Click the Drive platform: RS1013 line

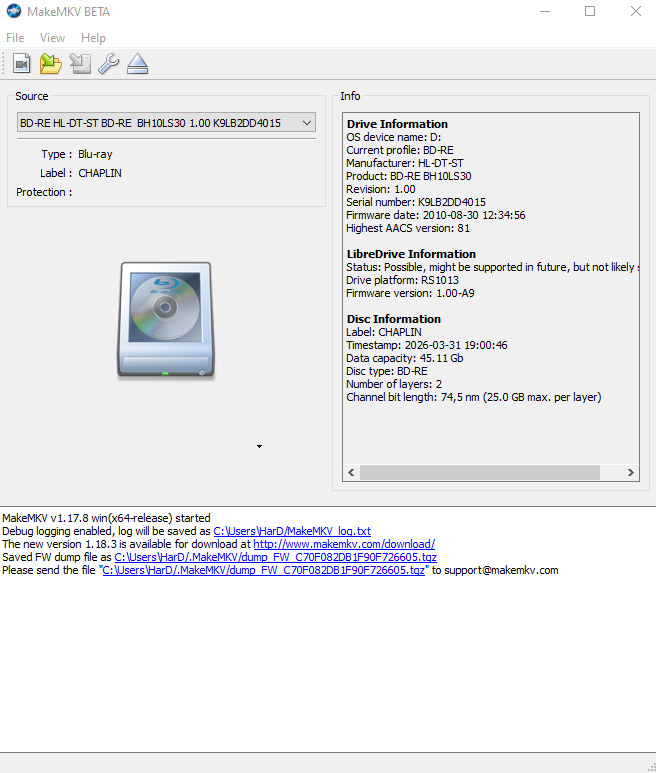point(402,280)
